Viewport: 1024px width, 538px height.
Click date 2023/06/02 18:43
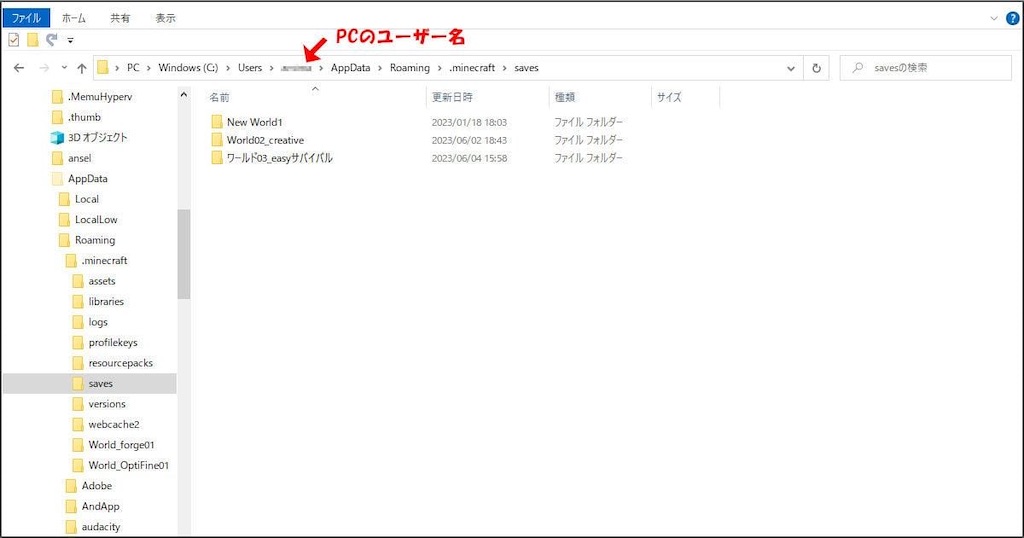click(469, 140)
